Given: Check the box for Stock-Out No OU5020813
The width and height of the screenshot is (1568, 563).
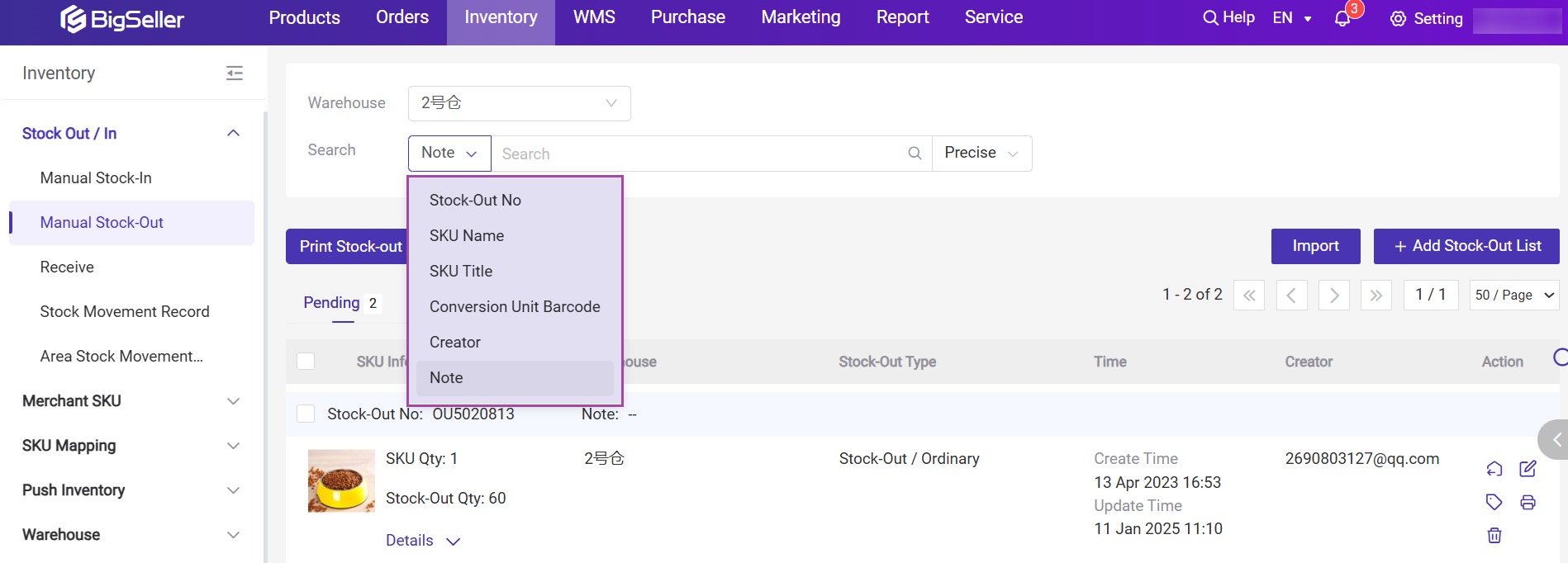Looking at the screenshot, I should click(306, 414).
